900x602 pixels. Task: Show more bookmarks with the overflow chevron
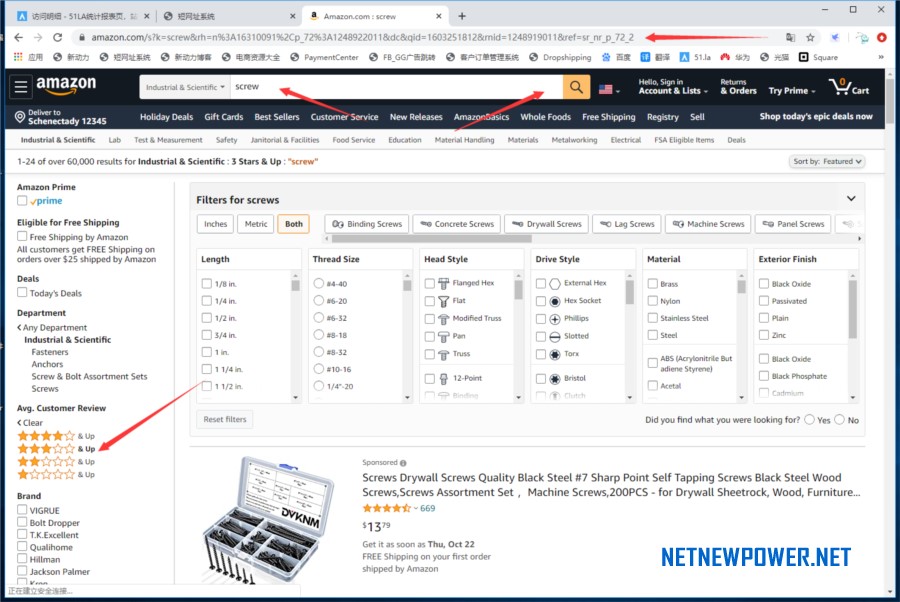click(881, 57)
